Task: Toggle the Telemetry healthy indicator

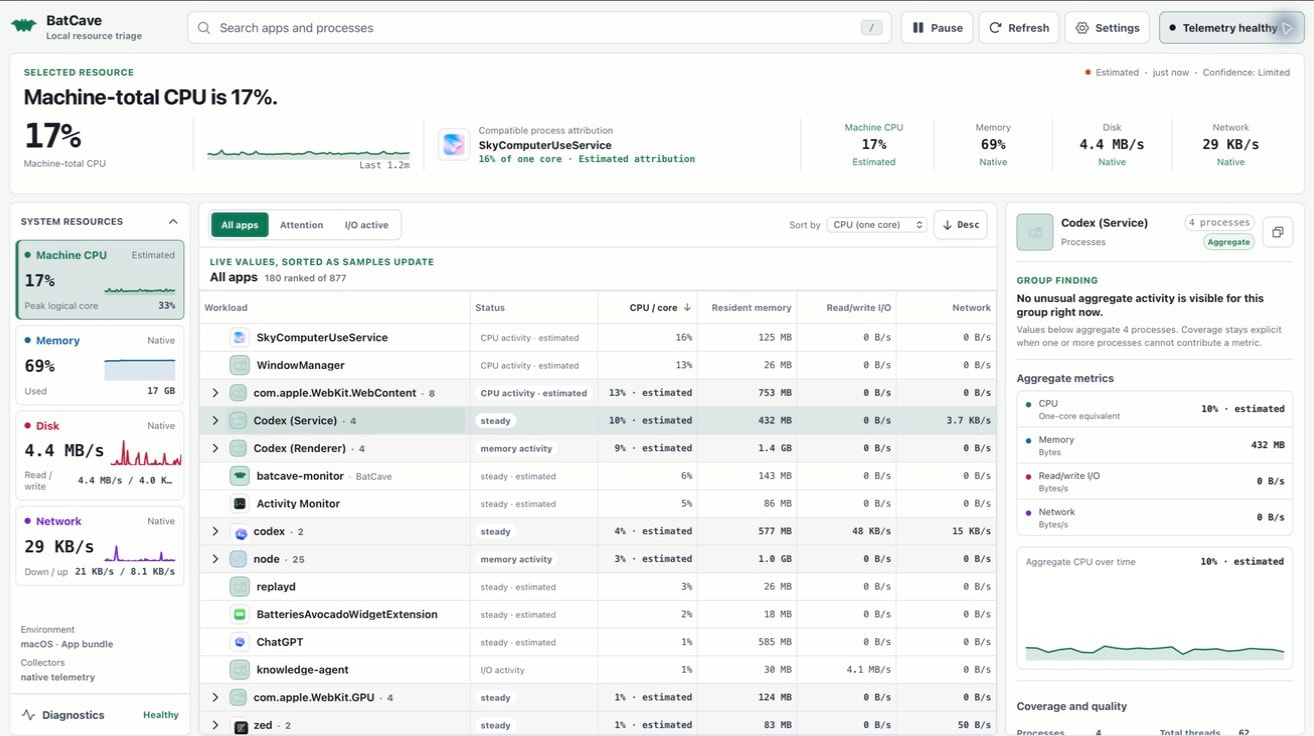Action: pyautogui.click(x=1231, y=28)
